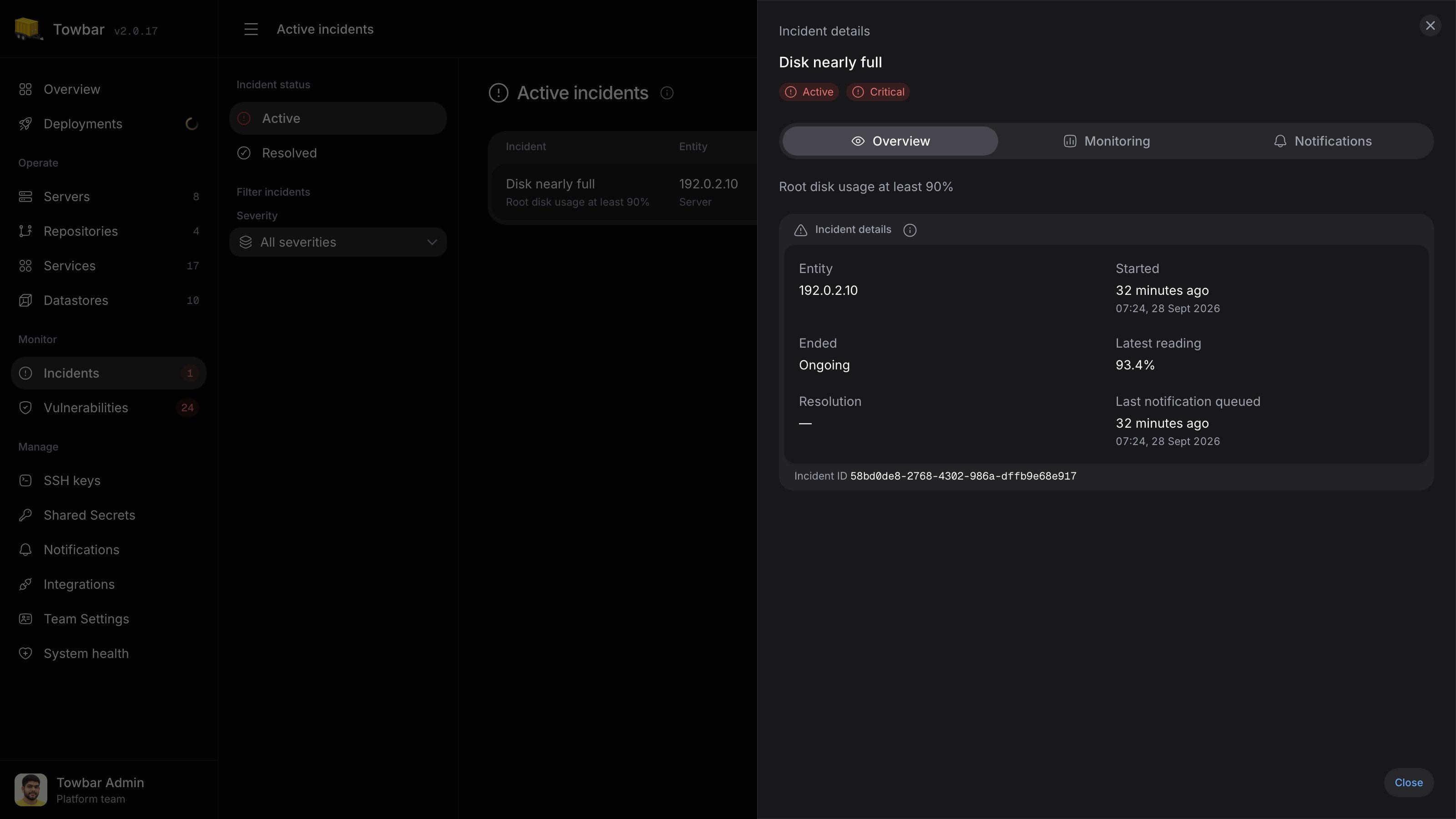The height and width of the screenshot is (819, 1456).
Task: Click the Repositories branch icon
Action: point(25,231)
